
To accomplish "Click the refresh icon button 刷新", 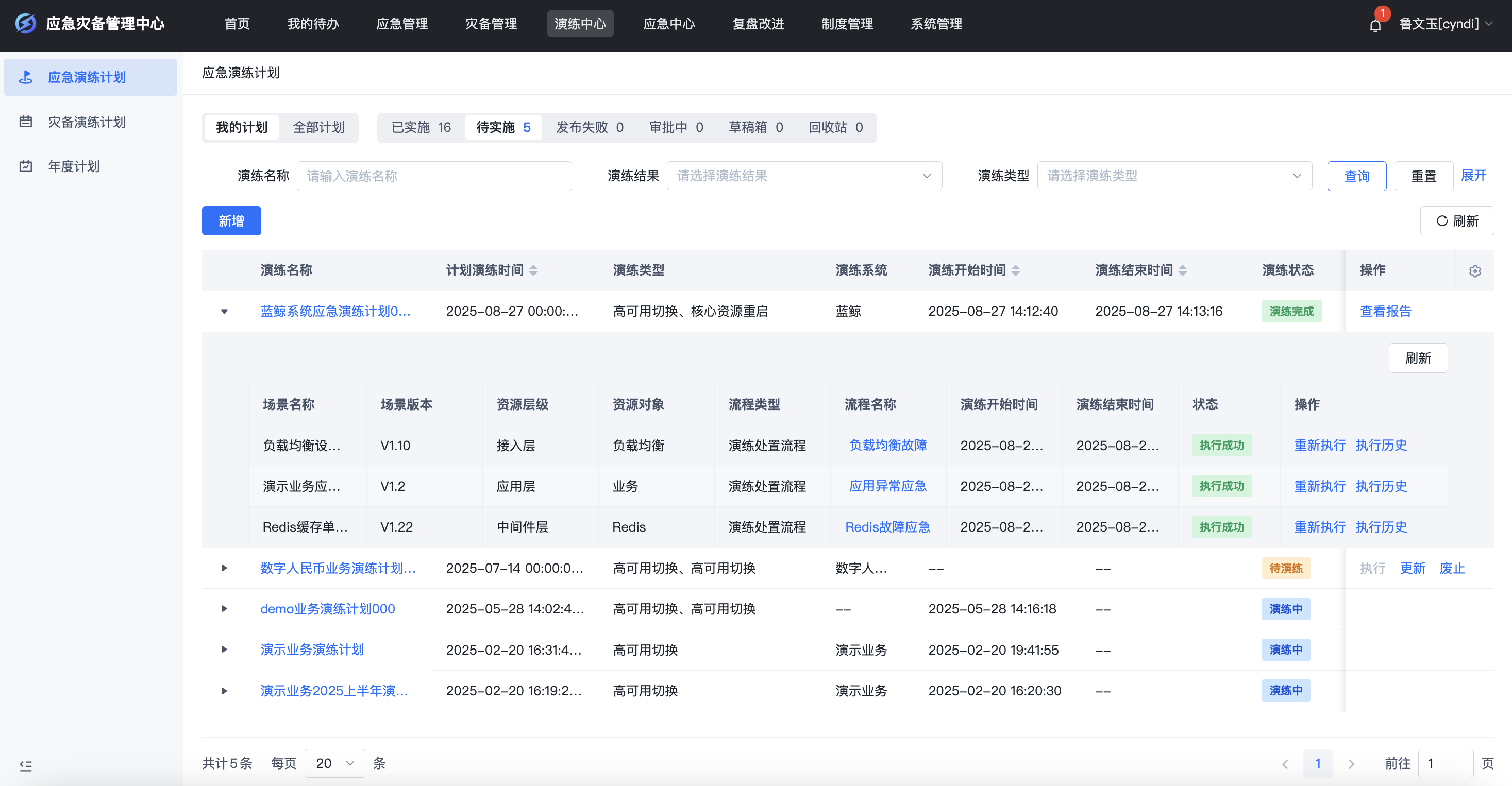I will [1457, 220].
